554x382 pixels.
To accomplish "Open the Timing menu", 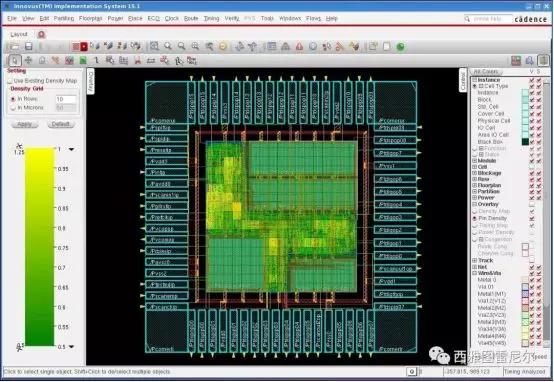I will point(211,18).
